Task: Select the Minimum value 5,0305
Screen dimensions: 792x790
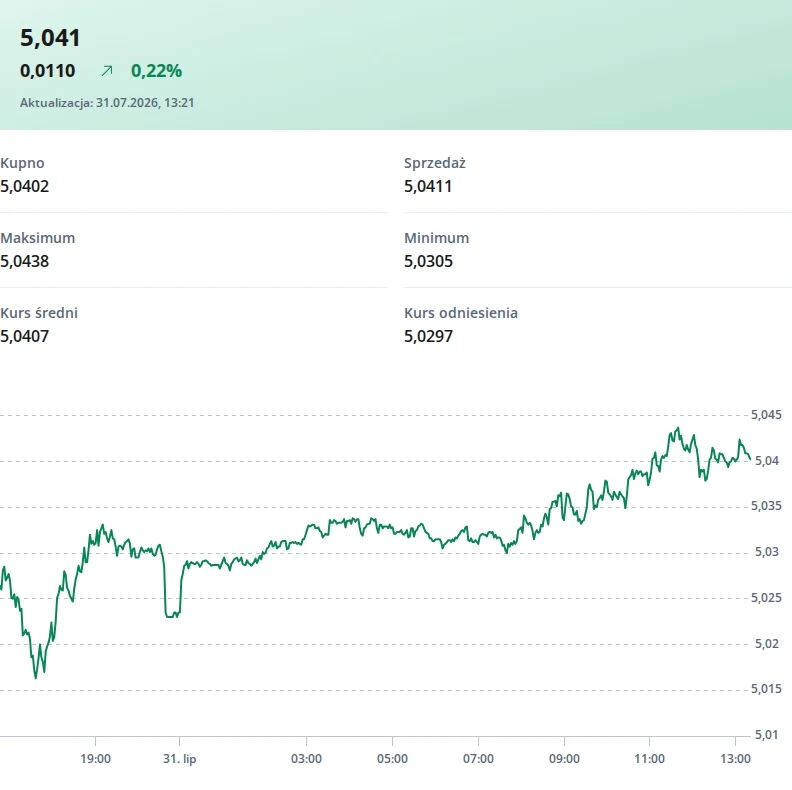Action: pyautogui.click(x=428, y=261)
